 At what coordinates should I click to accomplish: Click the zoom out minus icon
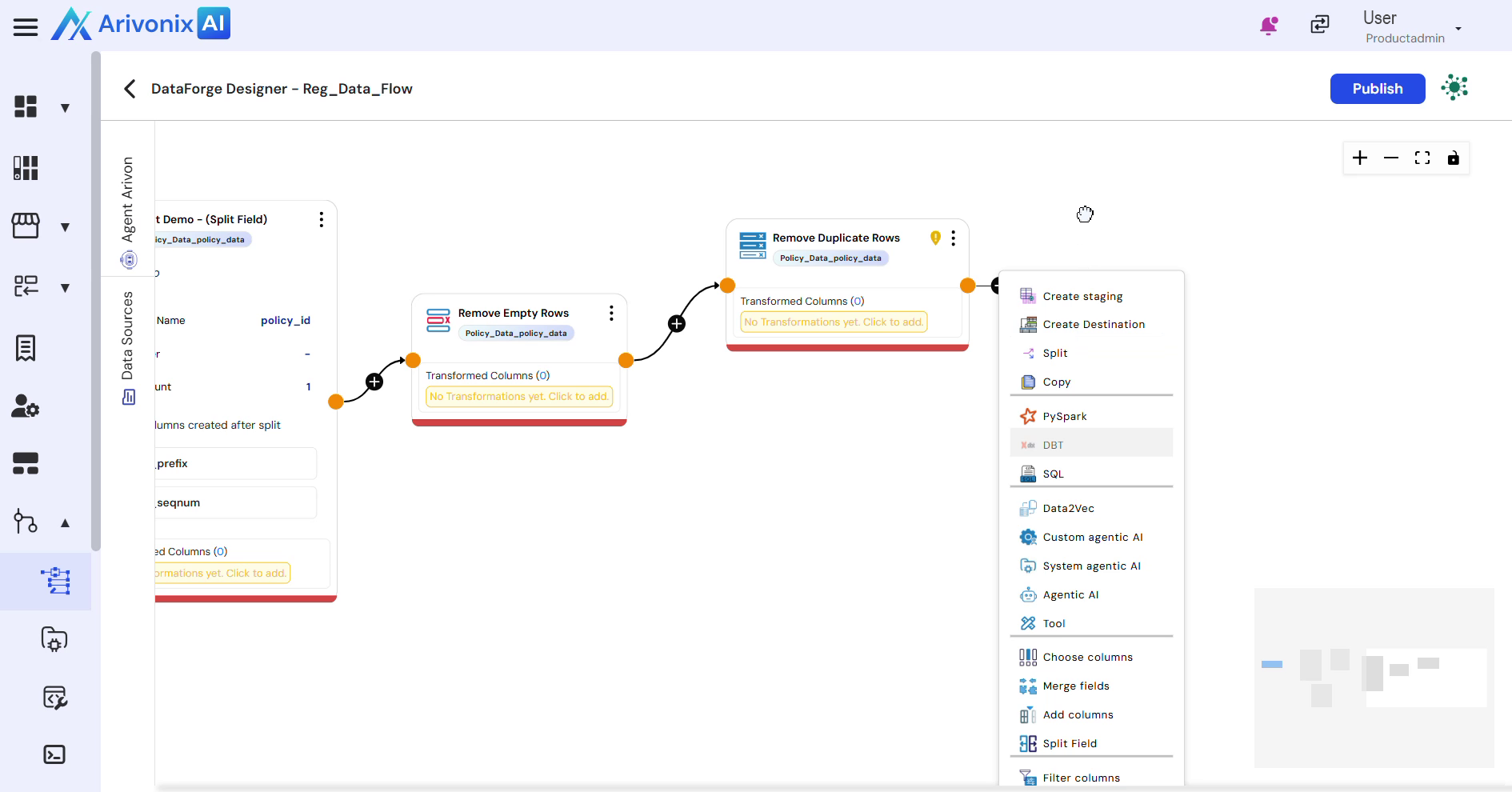click(1391, 158)
